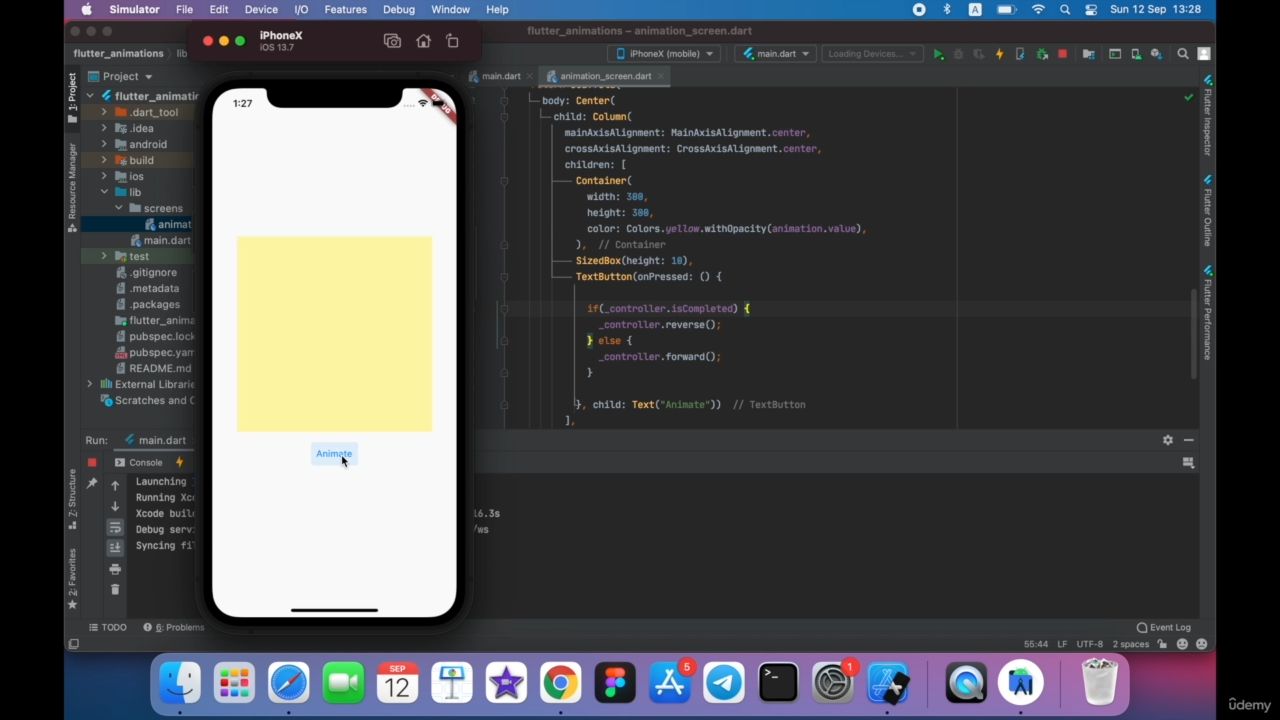Open the Debug menu in menu bar
Screen dimensions: 1280x720
398,9
